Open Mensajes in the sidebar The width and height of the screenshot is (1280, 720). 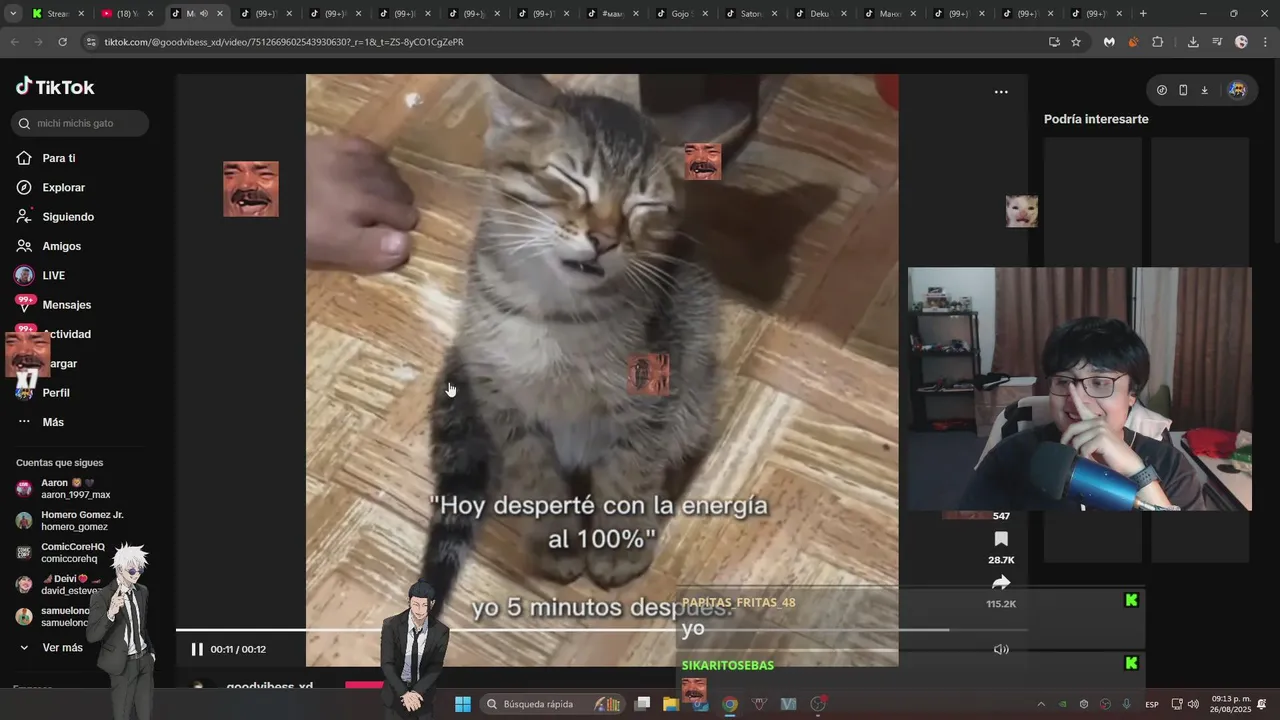click(53, 305)
